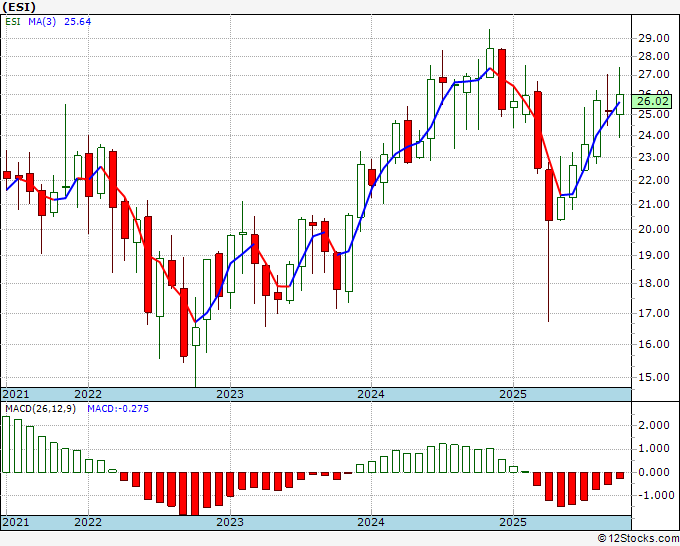Click the first MACD histogram bar of 2021

(6, 445)
